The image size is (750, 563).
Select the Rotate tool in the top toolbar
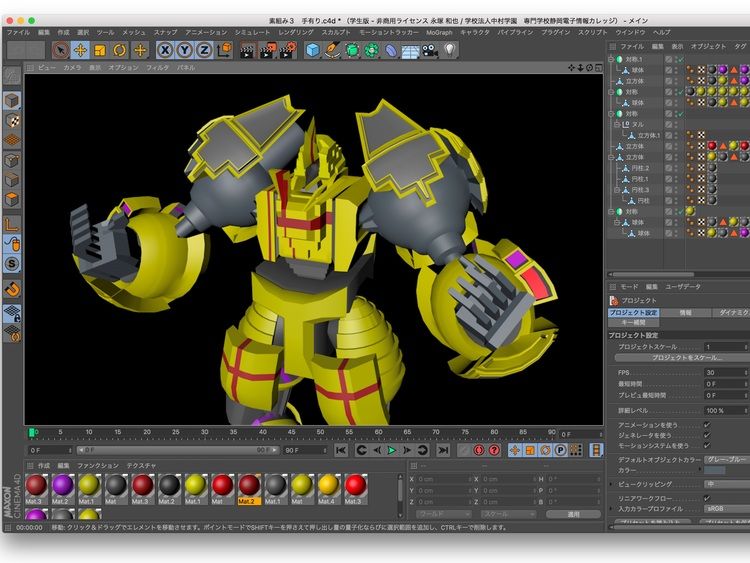(120, 50)
